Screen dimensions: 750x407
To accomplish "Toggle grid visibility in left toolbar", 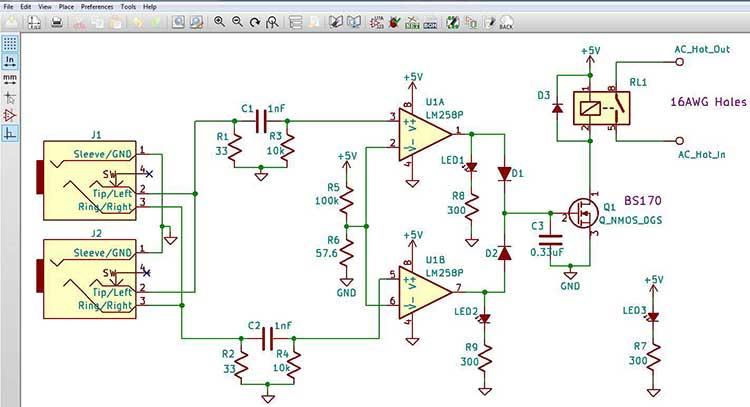I will (10, 43).
